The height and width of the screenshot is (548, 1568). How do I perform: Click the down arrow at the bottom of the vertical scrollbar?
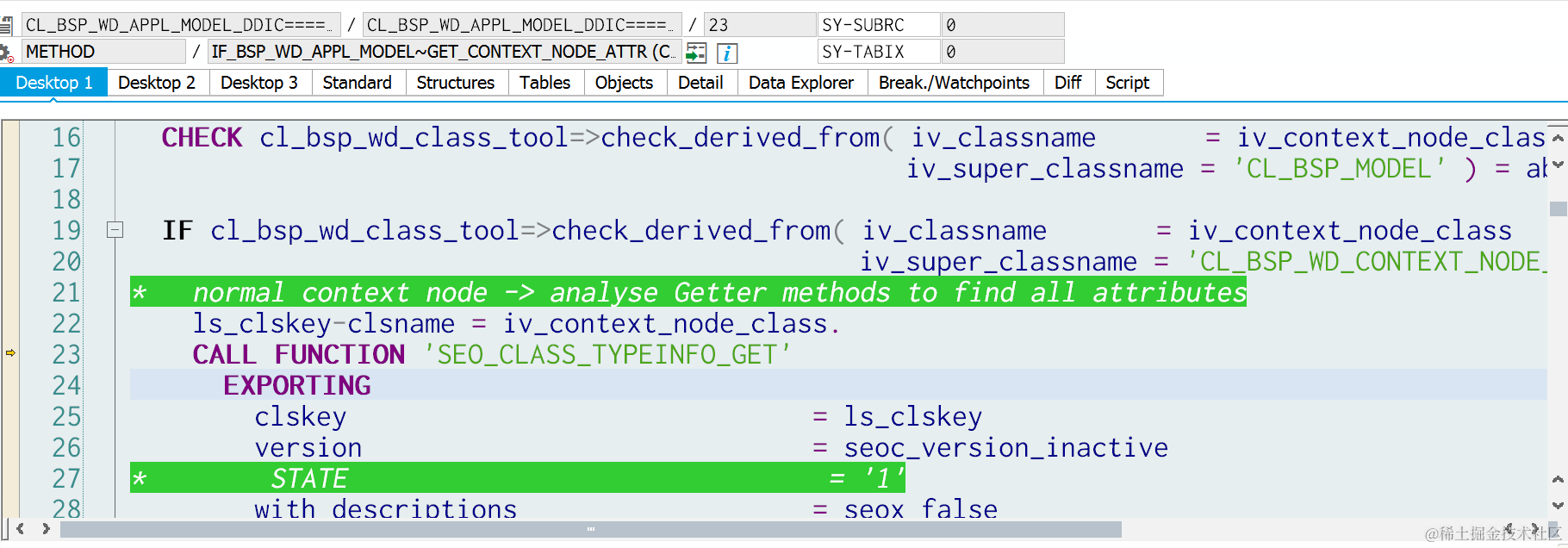(x=1558, y=506)
